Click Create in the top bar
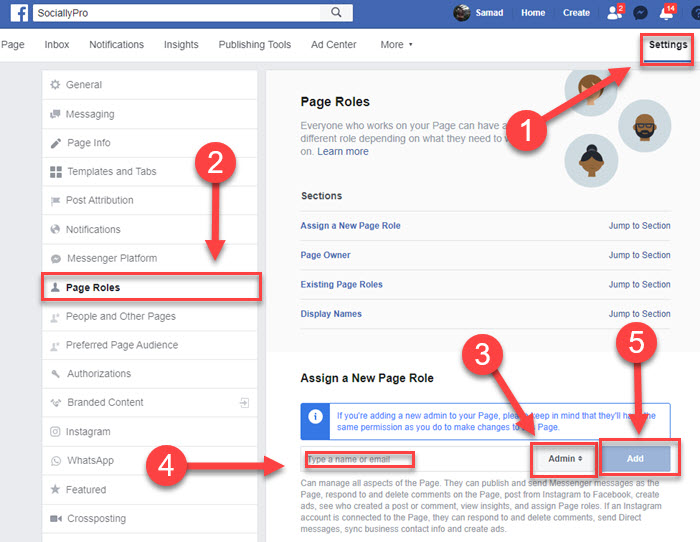Image resolution: width=700 pixels, height=542 pixels. (x=576, y=13)
